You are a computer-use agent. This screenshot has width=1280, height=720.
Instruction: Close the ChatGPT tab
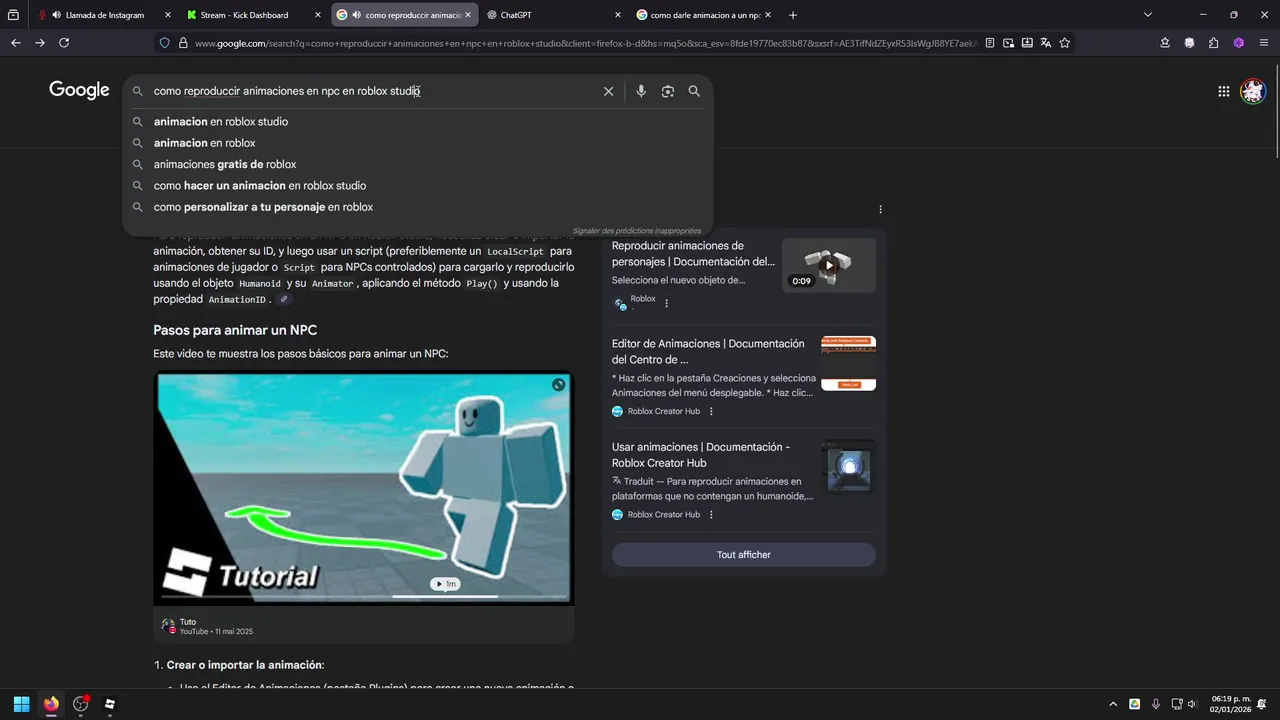617,15
